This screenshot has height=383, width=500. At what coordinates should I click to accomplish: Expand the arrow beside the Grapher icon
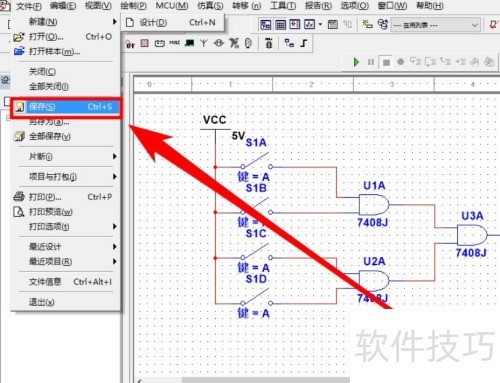[x=320, y=25]
